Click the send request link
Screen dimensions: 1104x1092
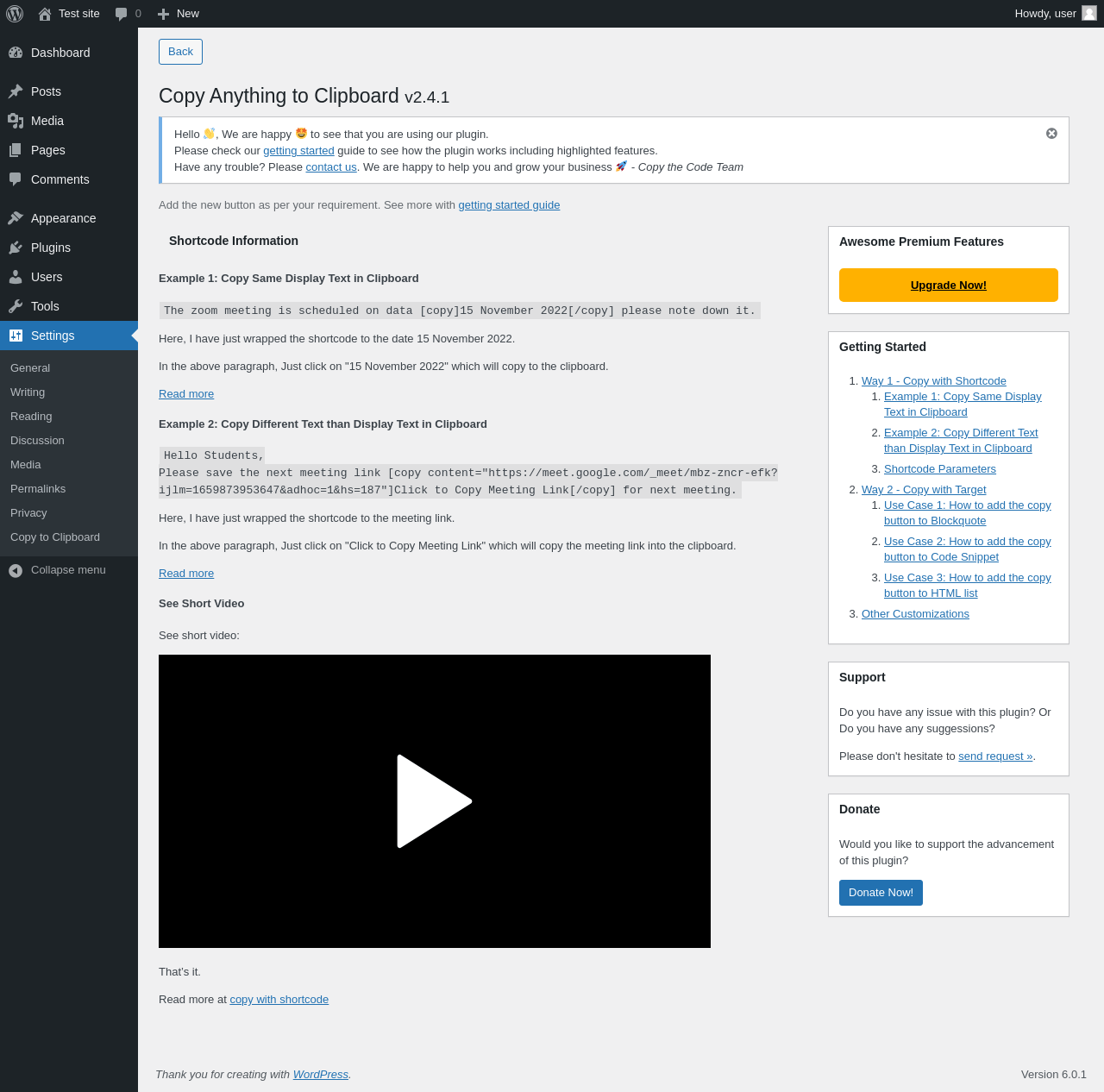995,756
